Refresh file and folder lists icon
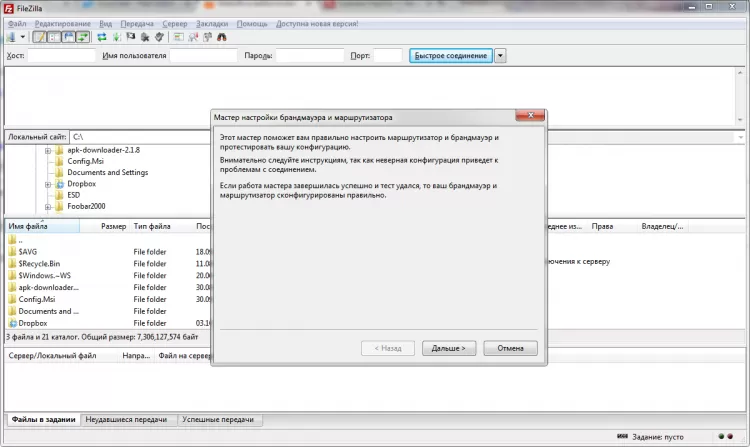The image size is (750, 447). coord(102,37)
